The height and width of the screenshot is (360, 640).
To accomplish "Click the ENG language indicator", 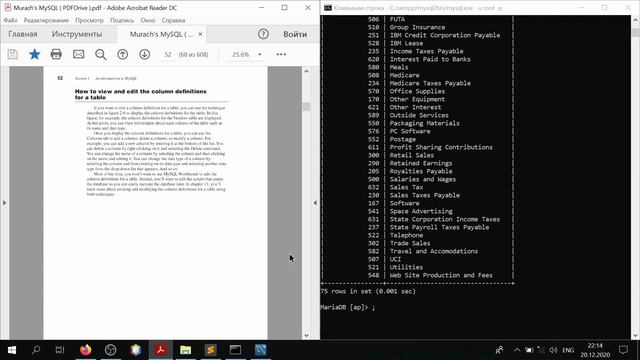I will 568,350.
